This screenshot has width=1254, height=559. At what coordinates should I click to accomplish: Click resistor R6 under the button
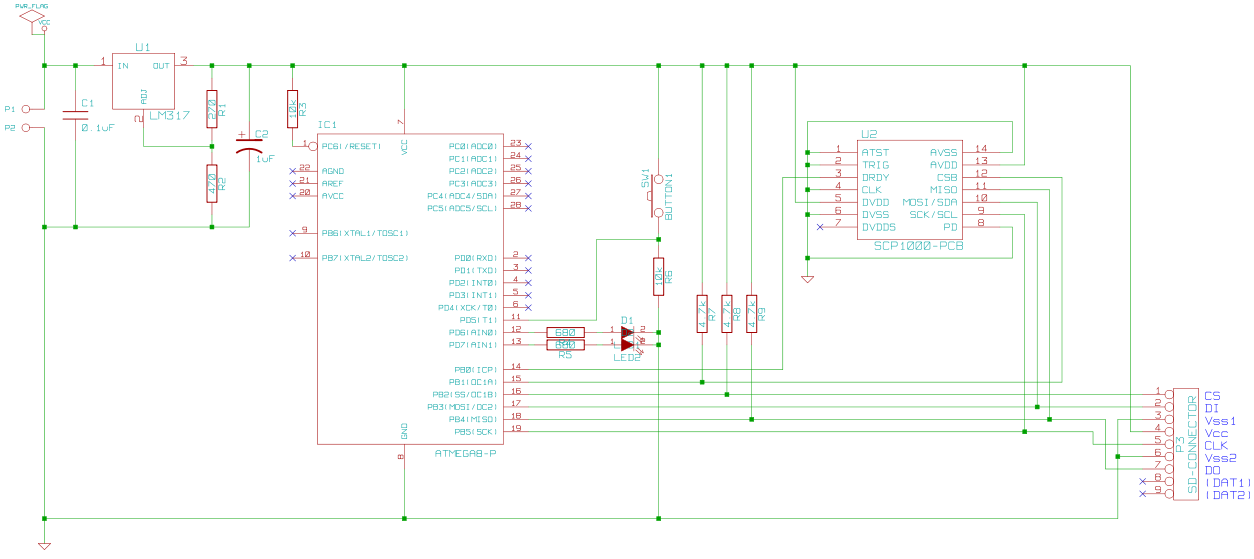658,277
